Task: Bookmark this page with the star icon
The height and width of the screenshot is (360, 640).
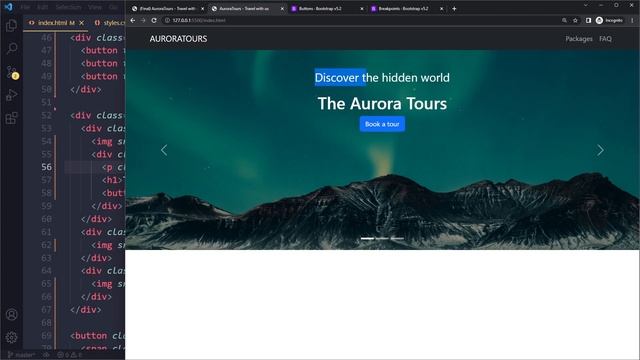Action: [576, 20]
